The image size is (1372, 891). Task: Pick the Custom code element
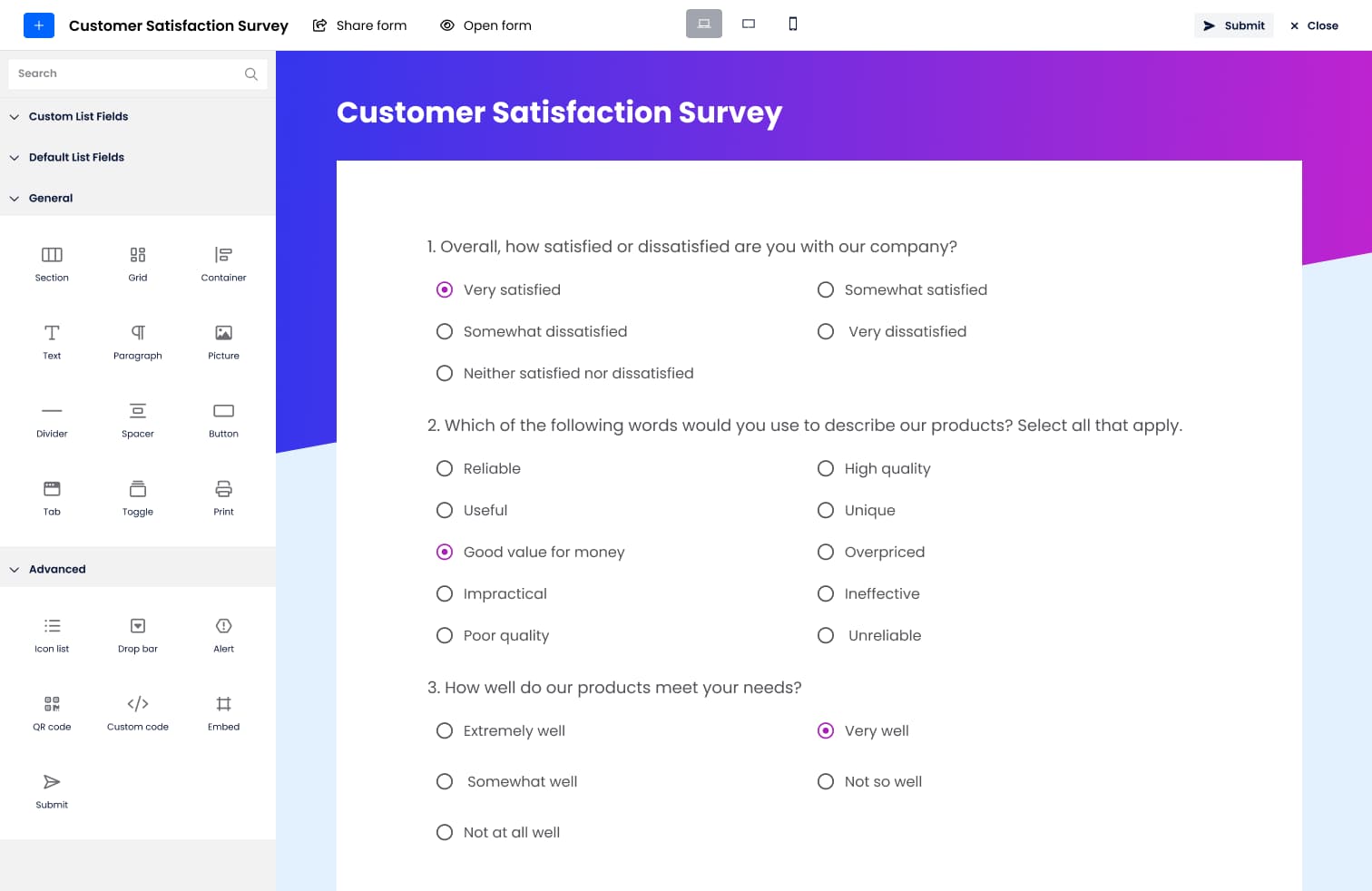[x=138, y=704]
